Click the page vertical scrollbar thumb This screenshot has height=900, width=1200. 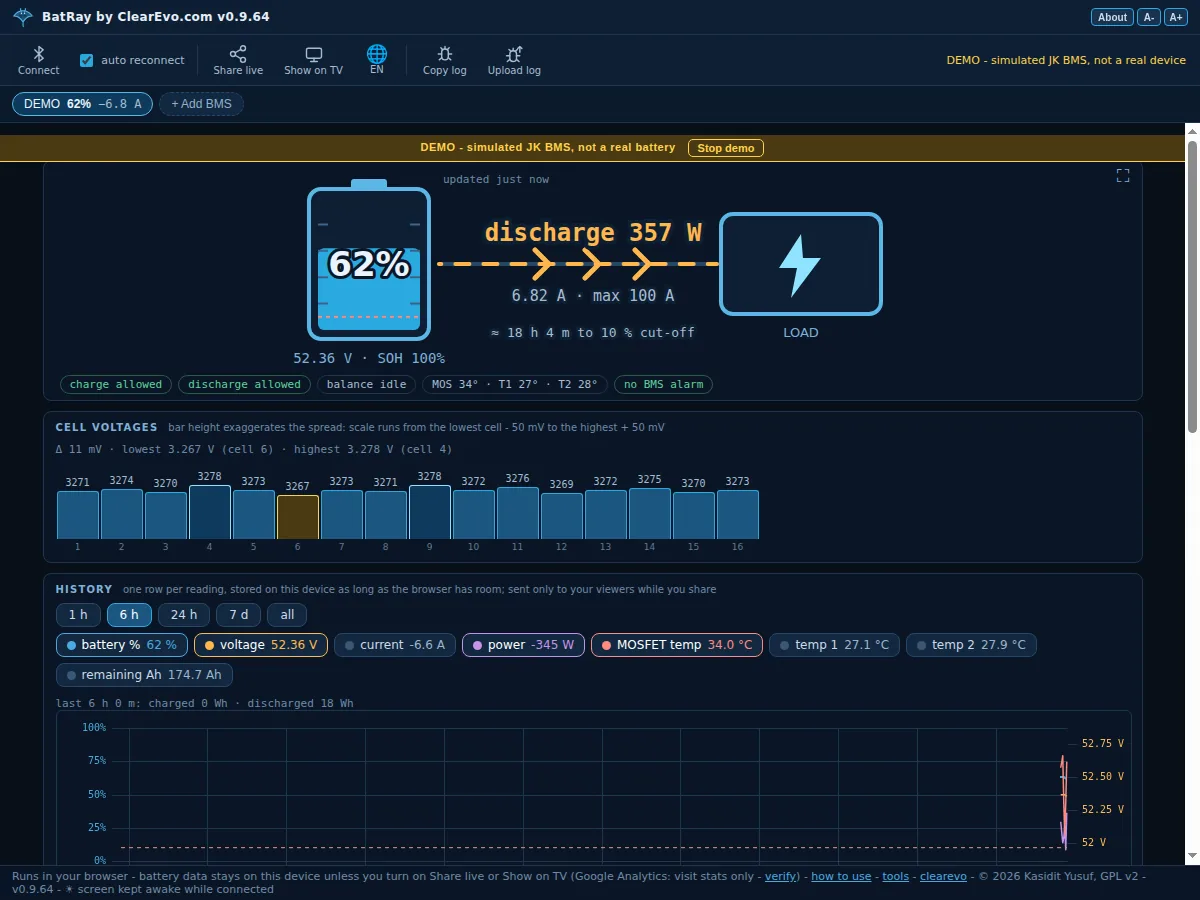[x=1192, y=287]
